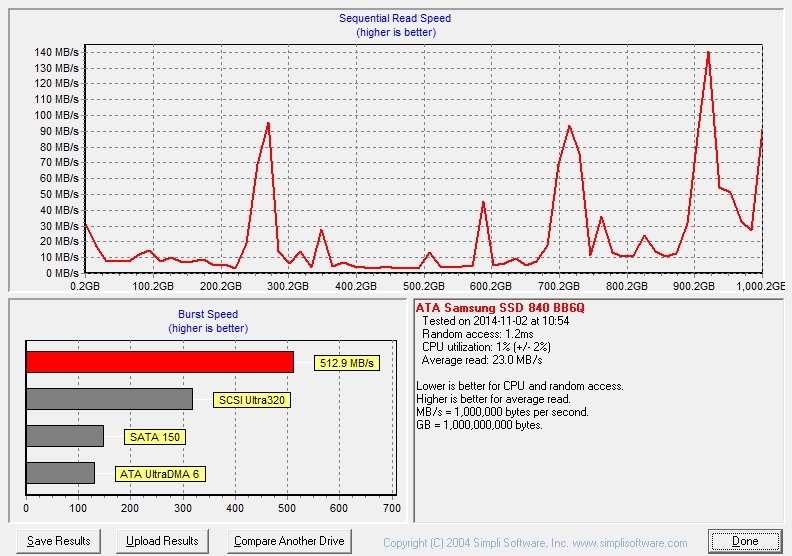Click the copyright Simpli Software text
Image resolution: width=792 pixels, height=556 pixels.
(535, 543)
